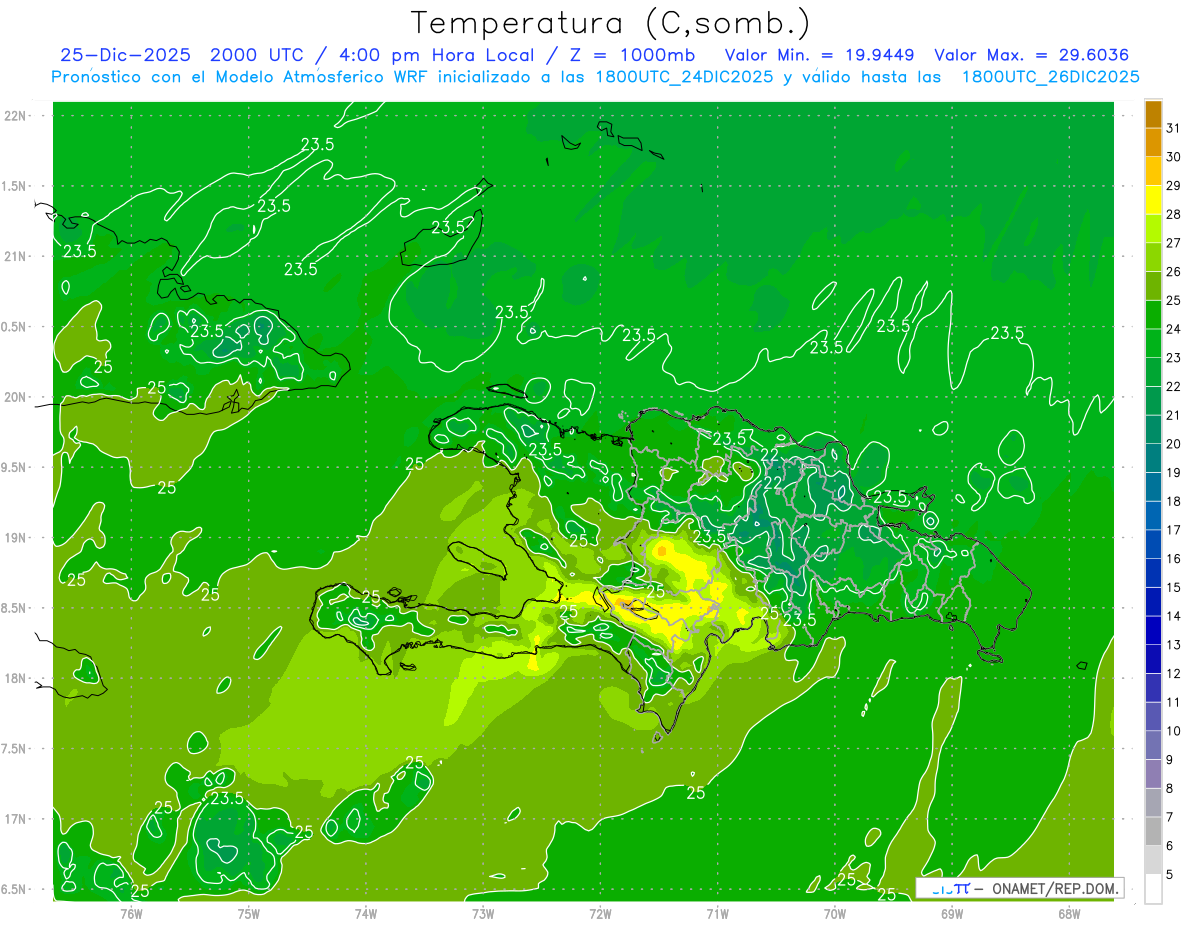This screenshot has height=927, width=1200.
Task: Click the blue logo beside ONAMET/REP.DOM.
Action: coord(950,888)
